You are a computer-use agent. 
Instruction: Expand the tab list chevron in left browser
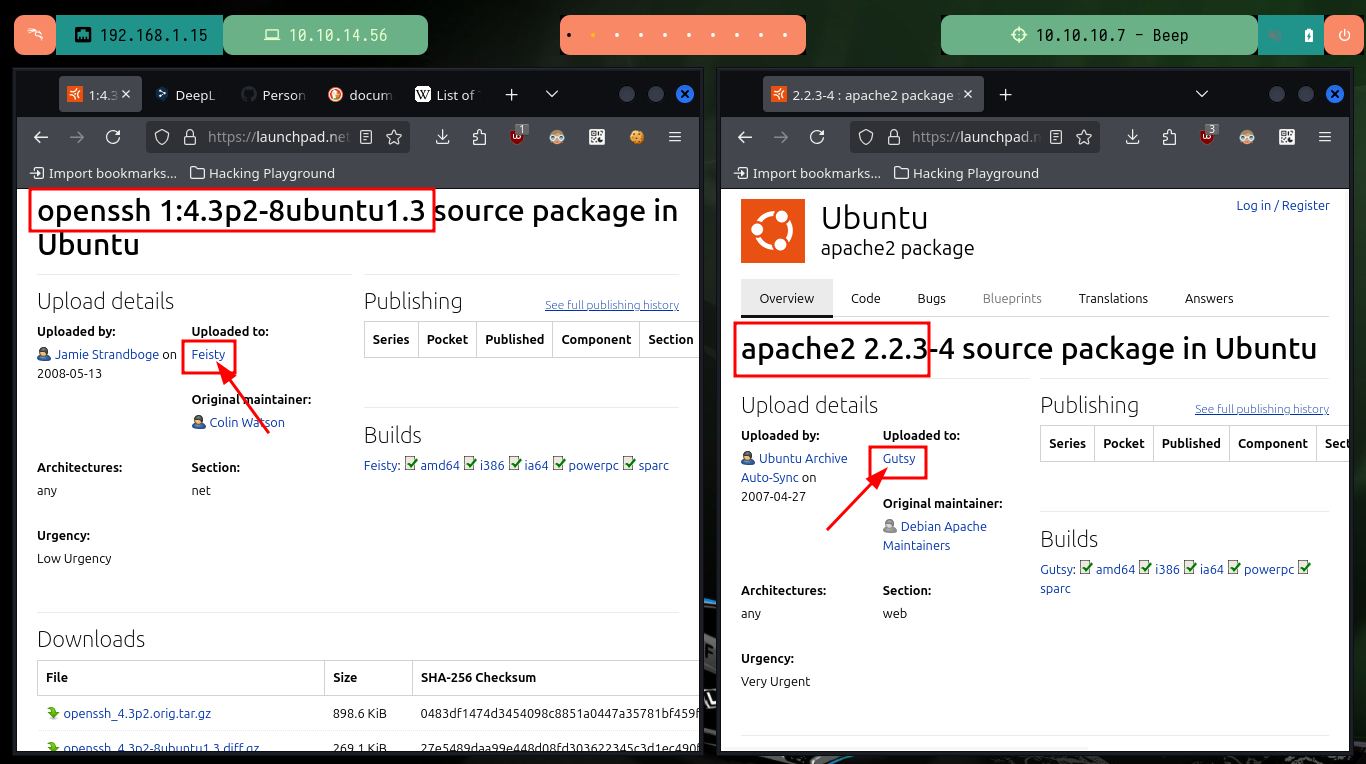point(551,94)
